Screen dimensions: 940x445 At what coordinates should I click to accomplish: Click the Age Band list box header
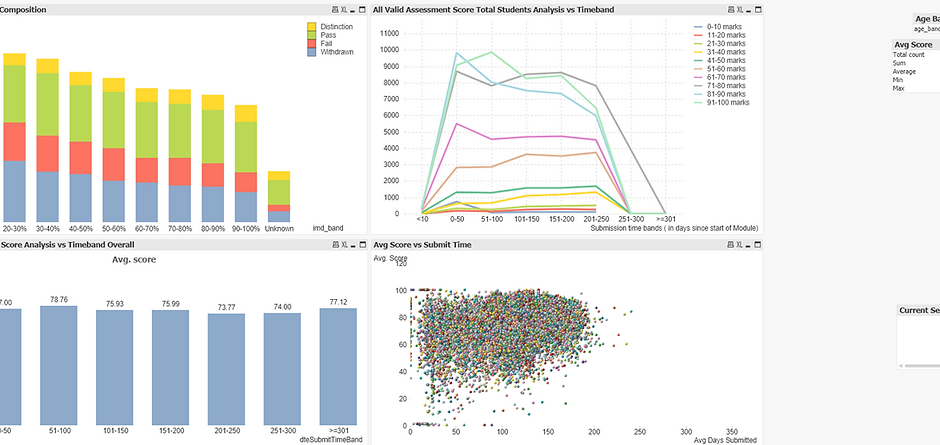click(x=926, y=18)
